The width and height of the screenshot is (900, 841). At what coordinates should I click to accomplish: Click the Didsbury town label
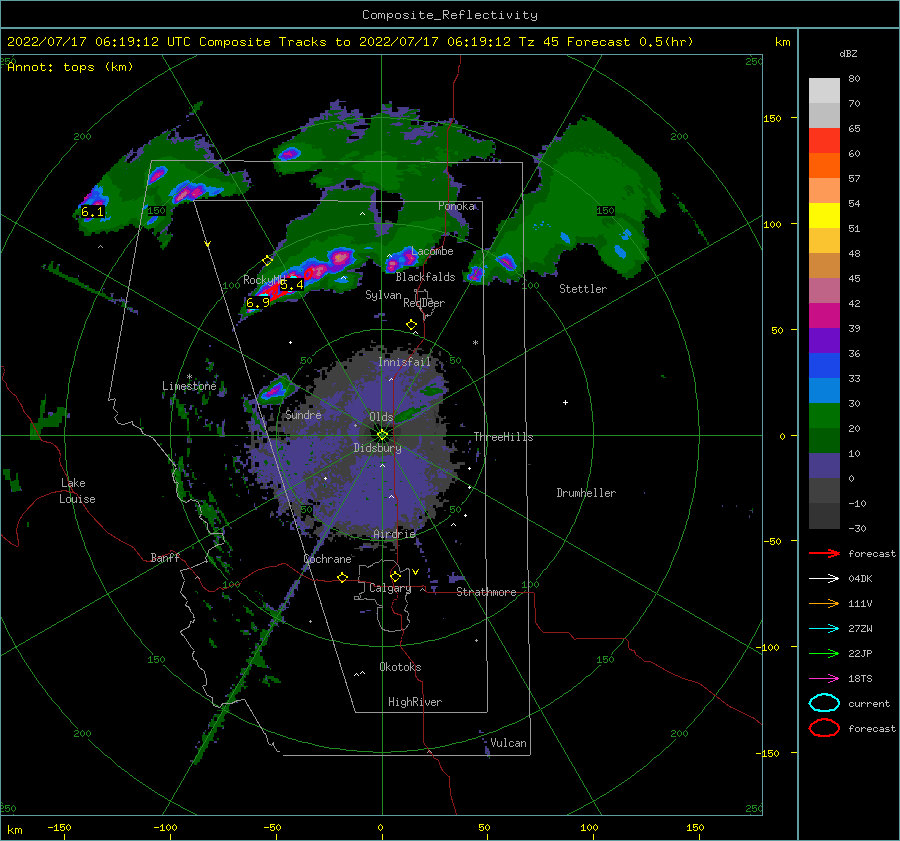pyautogui.click(x=377, y=448)
